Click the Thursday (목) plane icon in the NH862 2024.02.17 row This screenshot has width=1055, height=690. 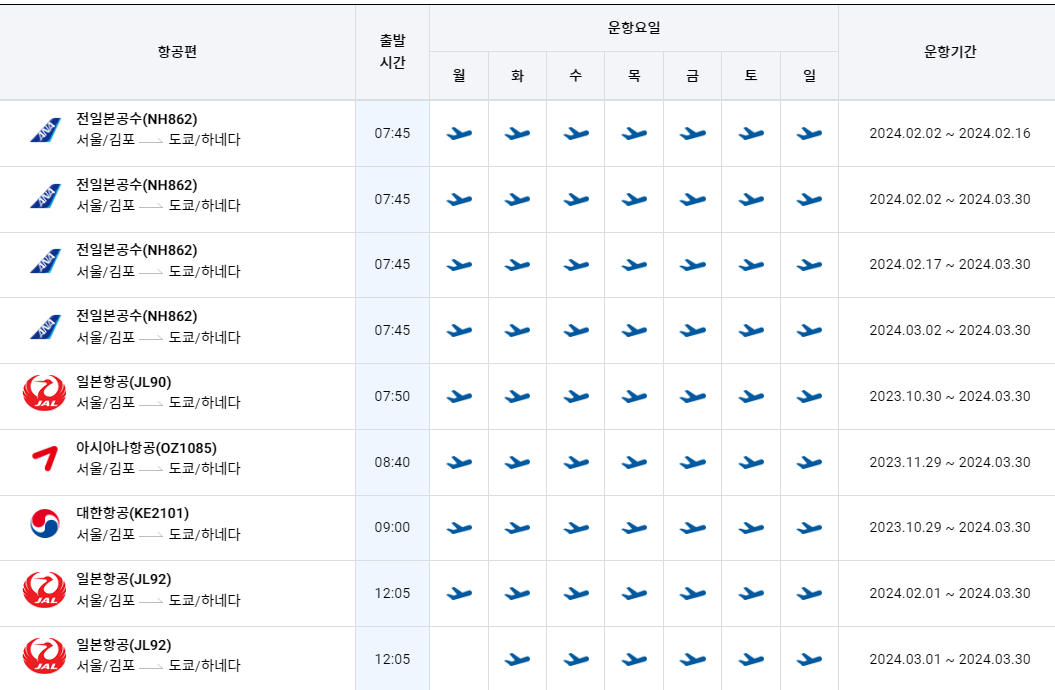pos(634,265)
